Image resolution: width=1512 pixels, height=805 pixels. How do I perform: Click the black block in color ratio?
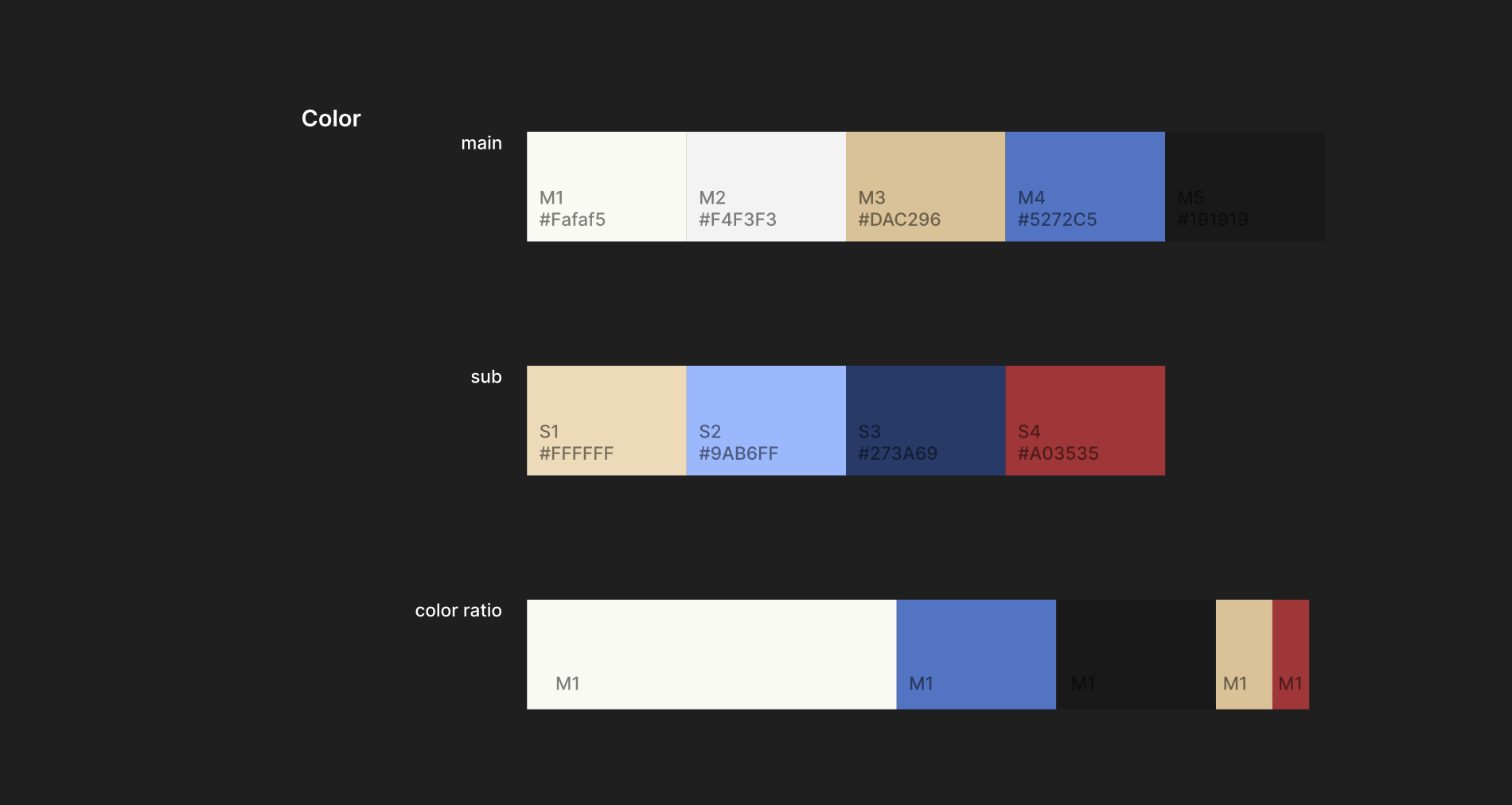(x=1136, y=654)
